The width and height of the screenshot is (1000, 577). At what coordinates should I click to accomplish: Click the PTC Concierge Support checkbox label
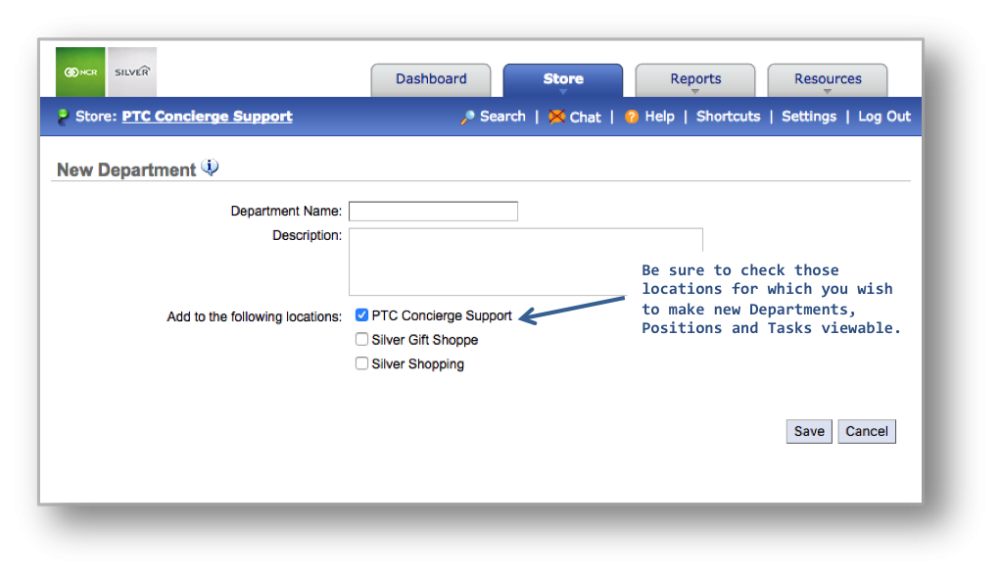coord(441,316)
